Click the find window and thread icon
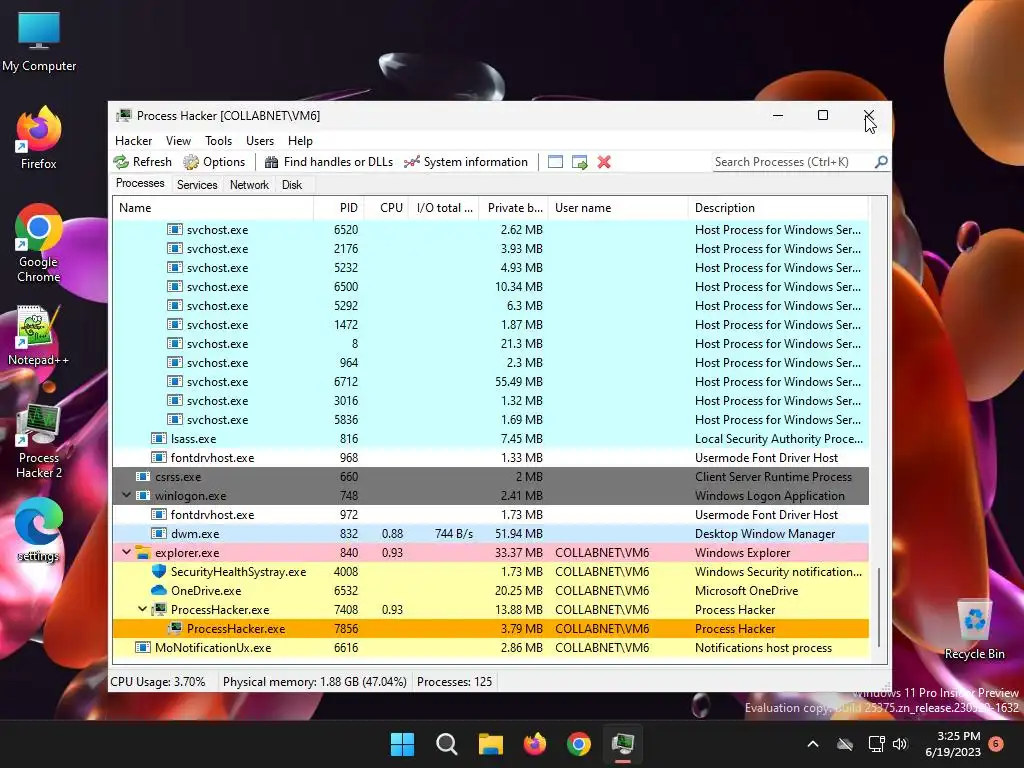 pyautogui.click(x=579, y=162)
